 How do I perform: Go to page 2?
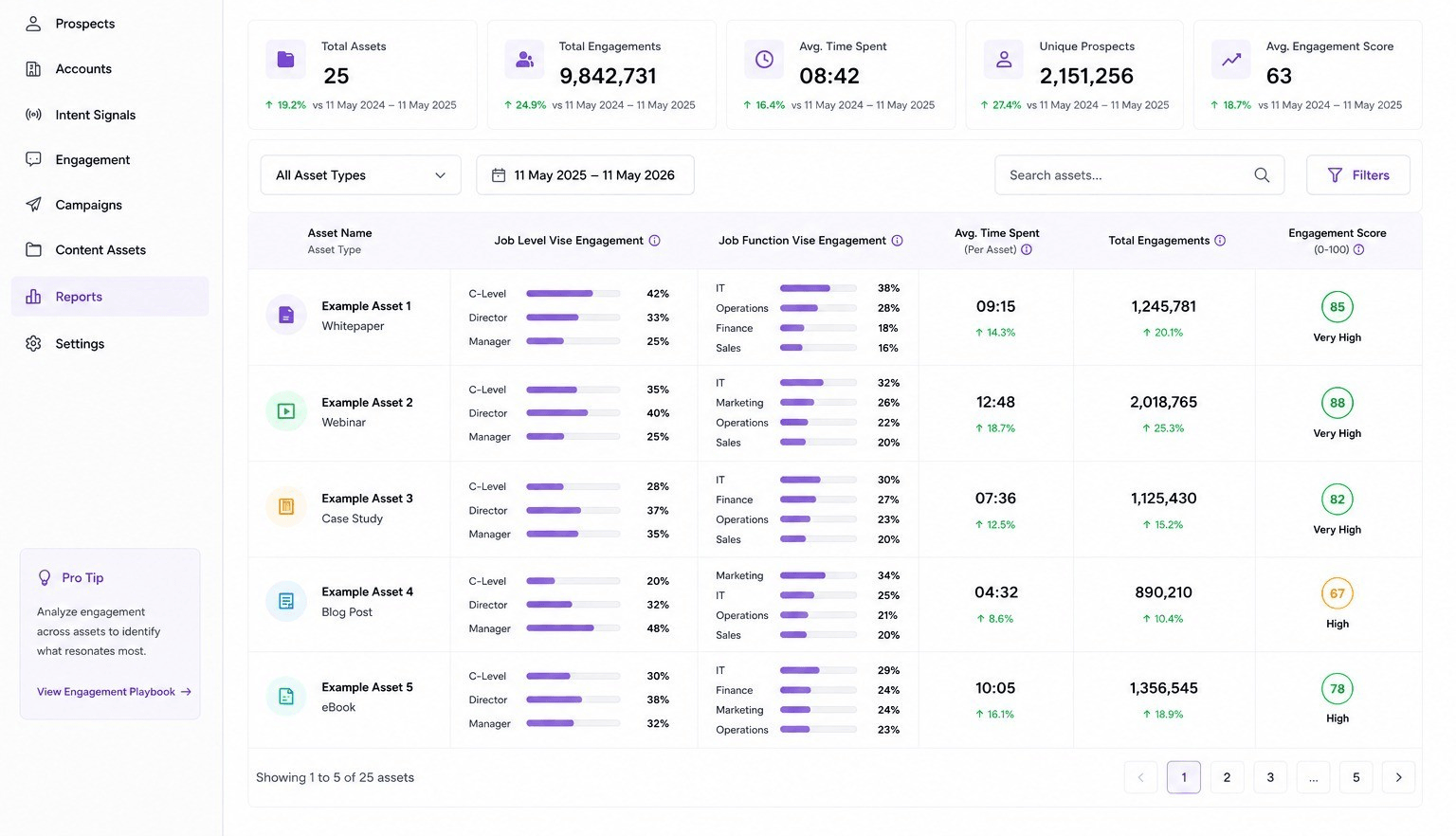1227,777
